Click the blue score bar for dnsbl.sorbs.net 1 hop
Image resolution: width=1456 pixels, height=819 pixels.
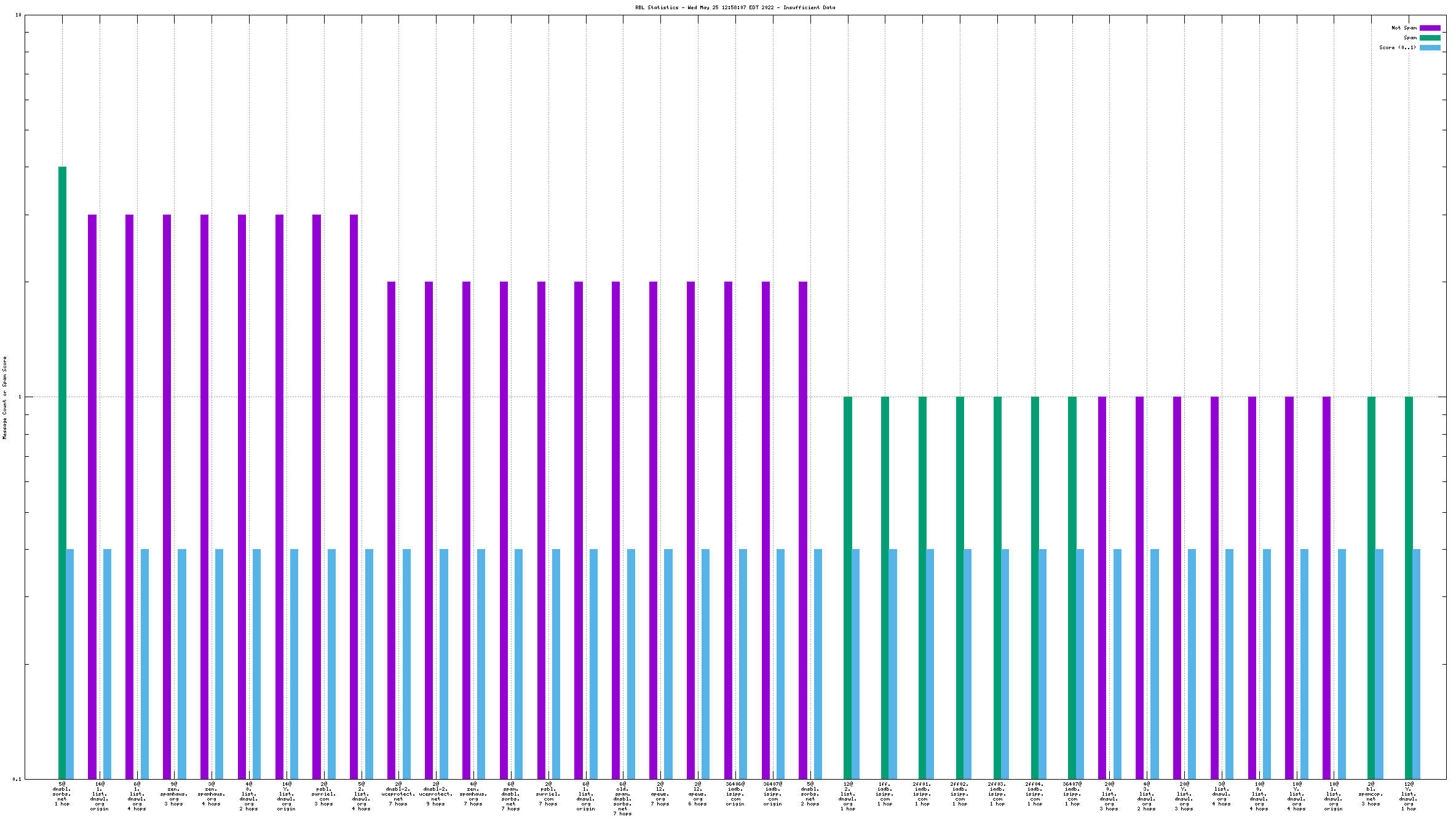70,664
